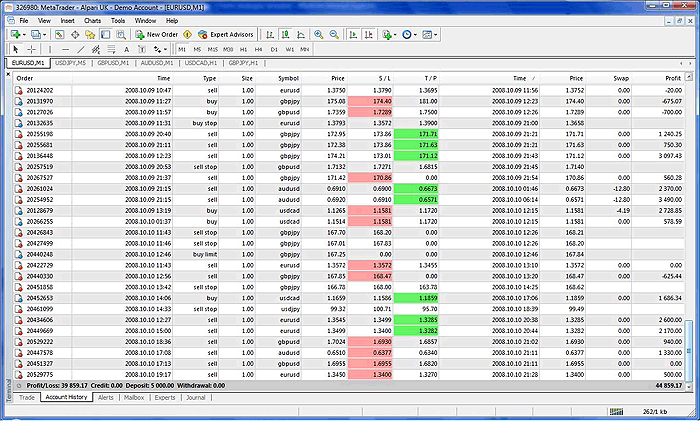Open the File menu
700x421 pixels.
tap(24, 21)
